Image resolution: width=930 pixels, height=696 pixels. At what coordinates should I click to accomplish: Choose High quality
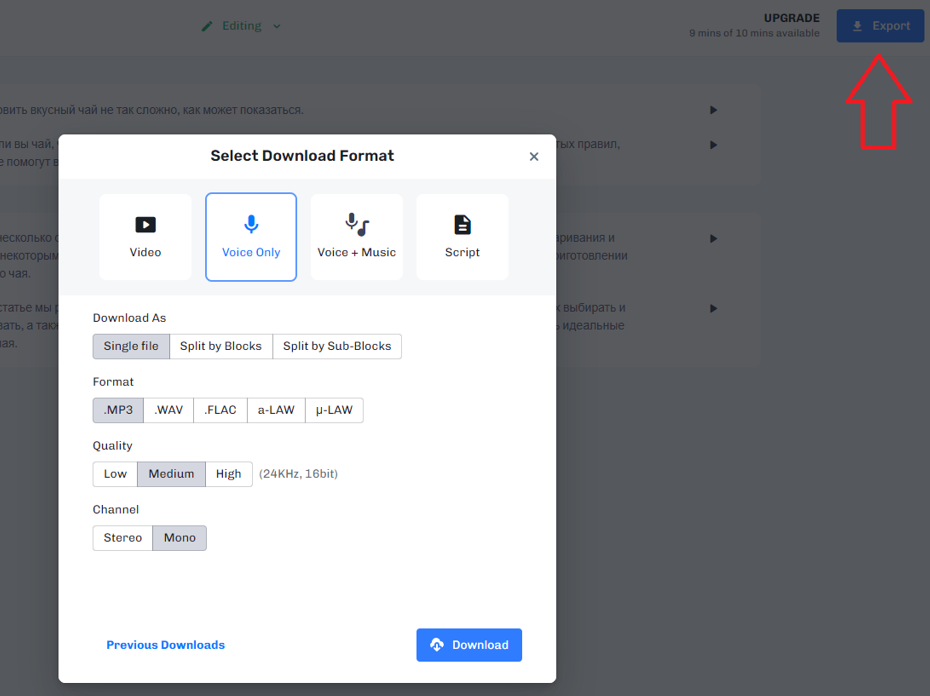click(x=228, y=474)
